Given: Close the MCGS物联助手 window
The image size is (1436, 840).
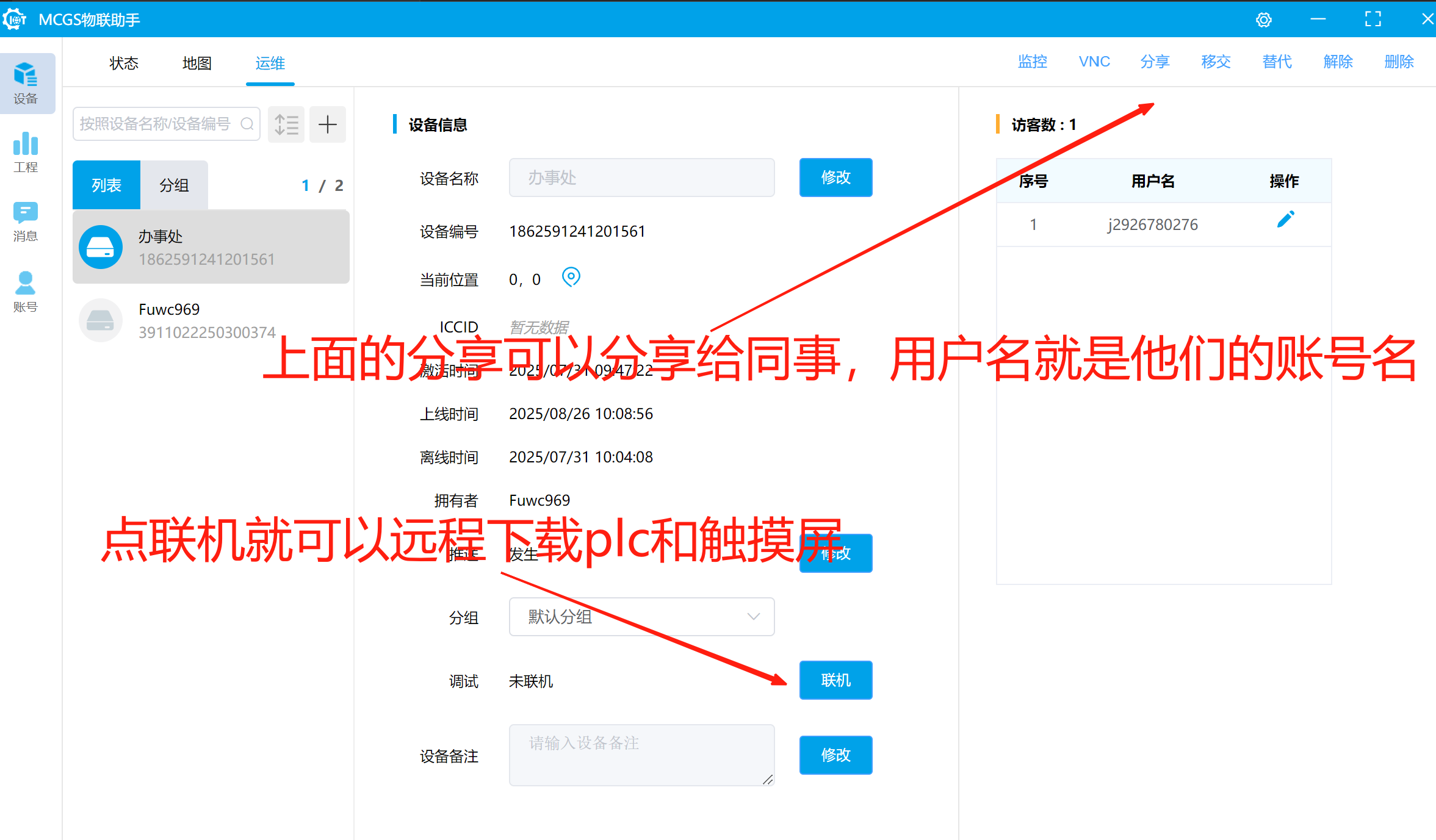Looking at the screenshot, I should click(x=1427, y=20).
